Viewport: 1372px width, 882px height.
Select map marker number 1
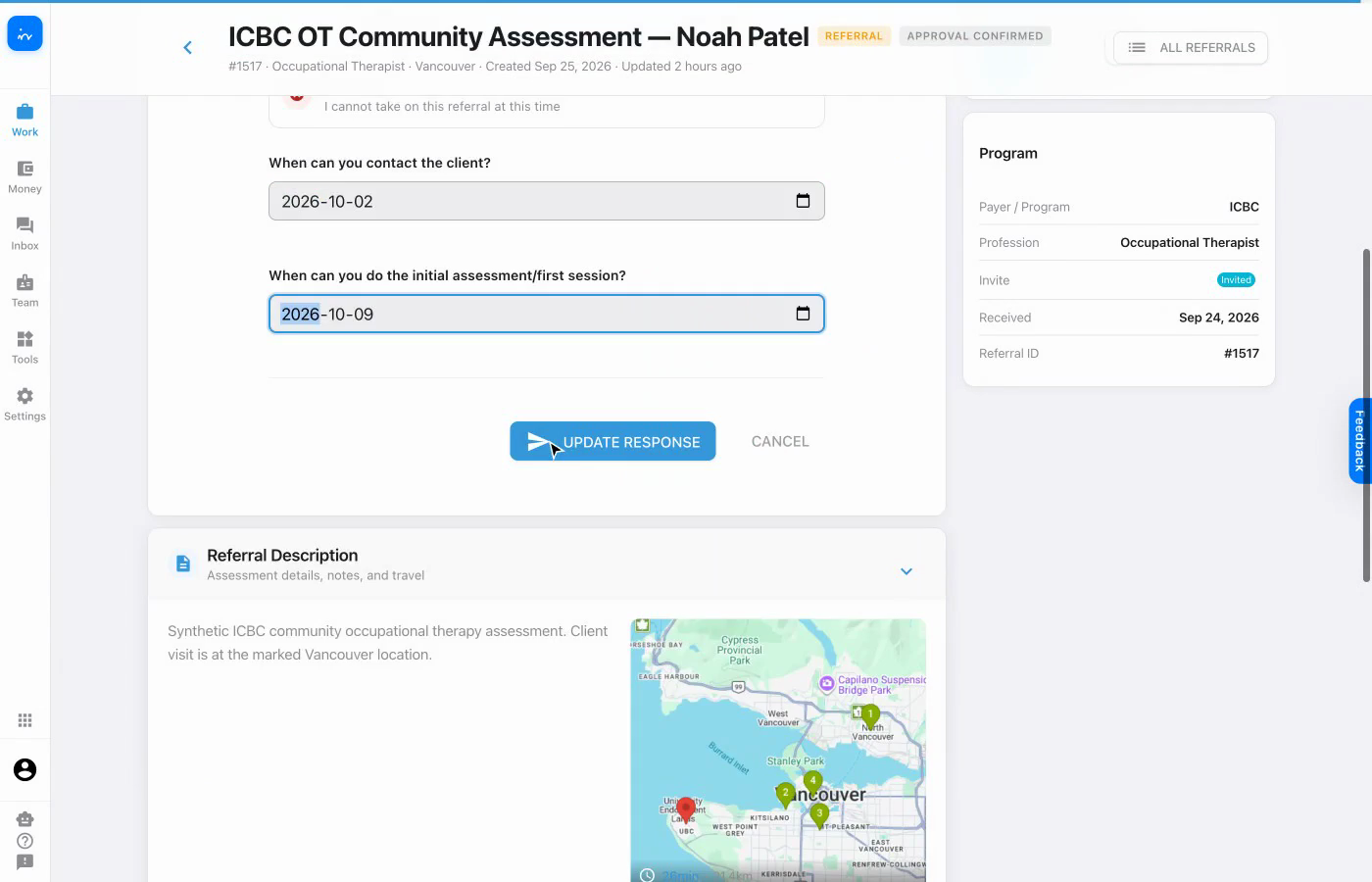coord(869,716)
